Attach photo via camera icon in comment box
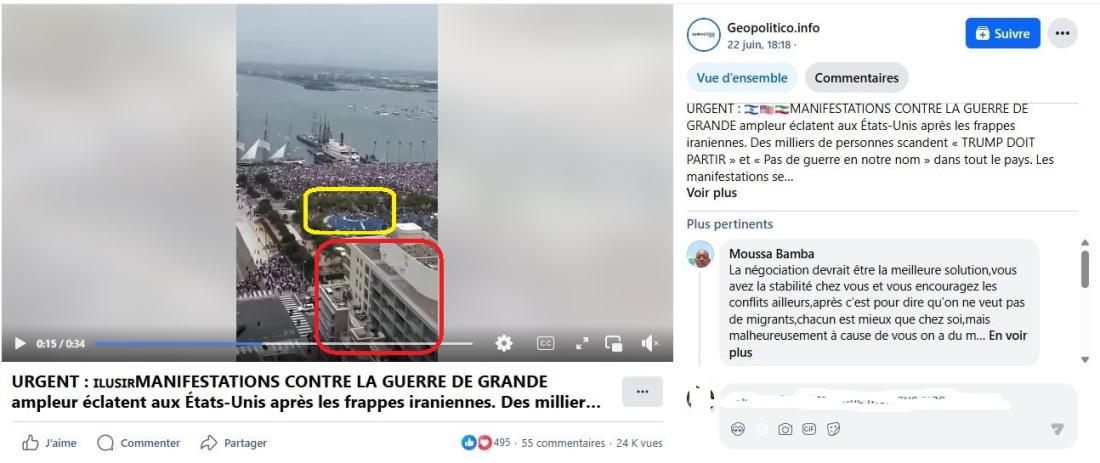 coord(785,429)
